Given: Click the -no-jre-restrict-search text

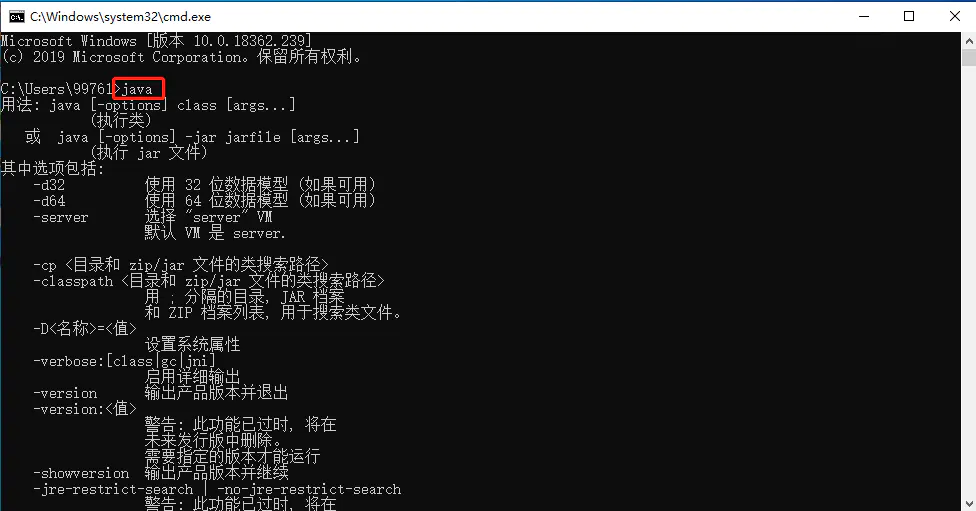Looking at the screenshot, I should [x=309, y=489].
